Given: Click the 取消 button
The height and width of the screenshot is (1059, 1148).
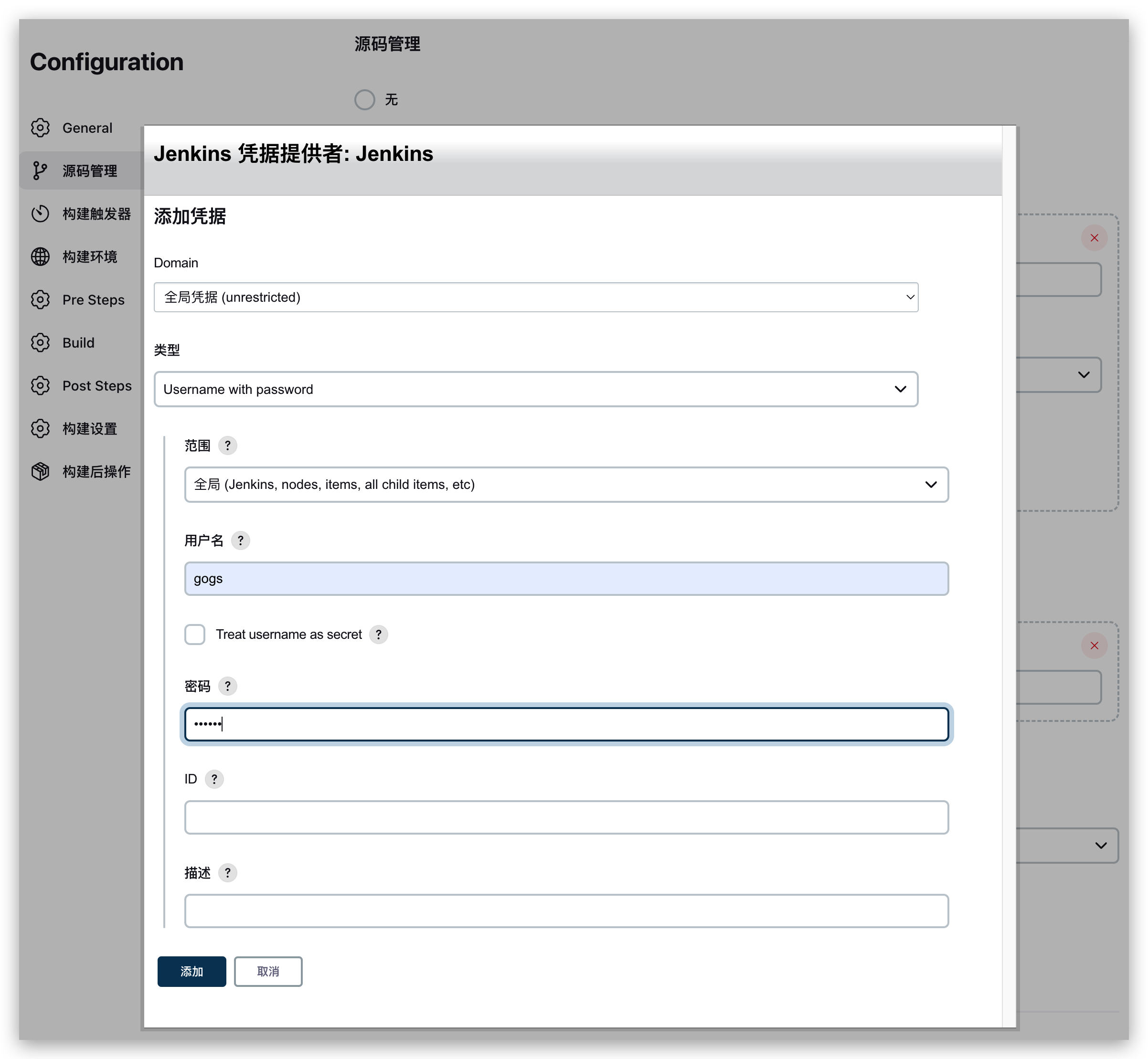Looking at the screenshot, I should pyautogui.click(x=267, y=971).
